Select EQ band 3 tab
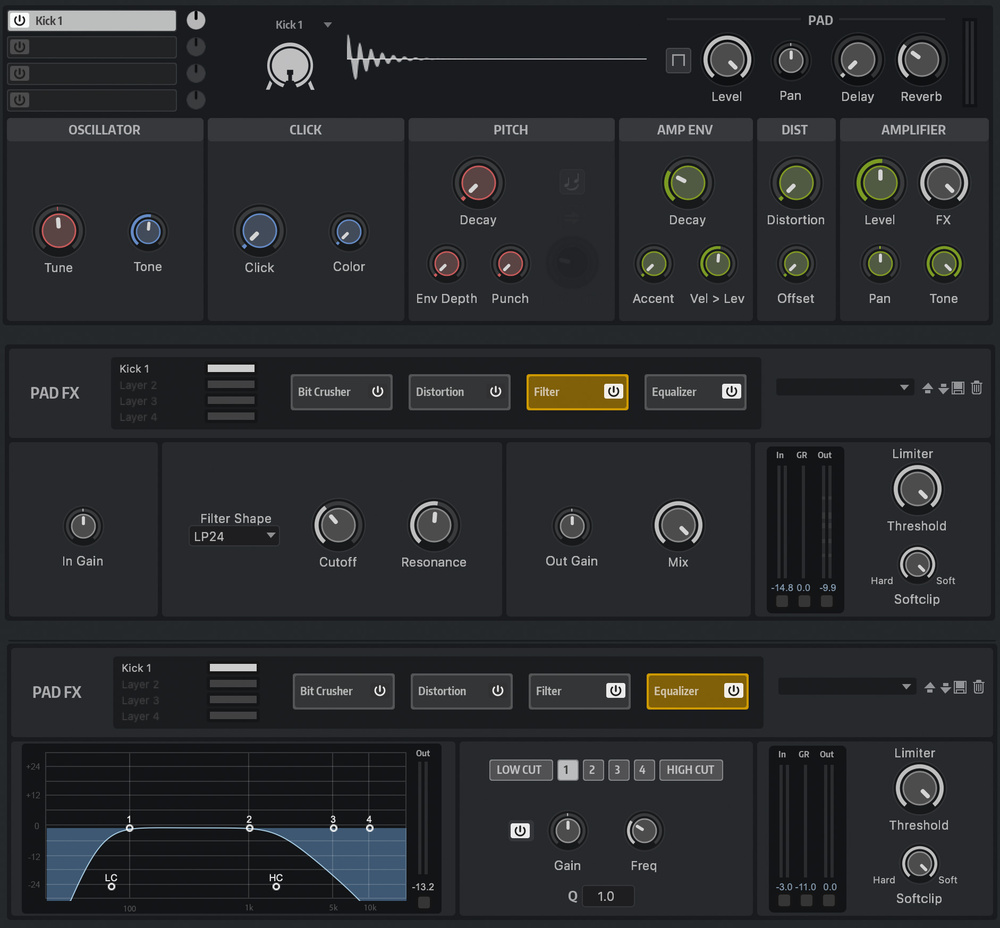The image size is (1000, 928). [617, 770]
